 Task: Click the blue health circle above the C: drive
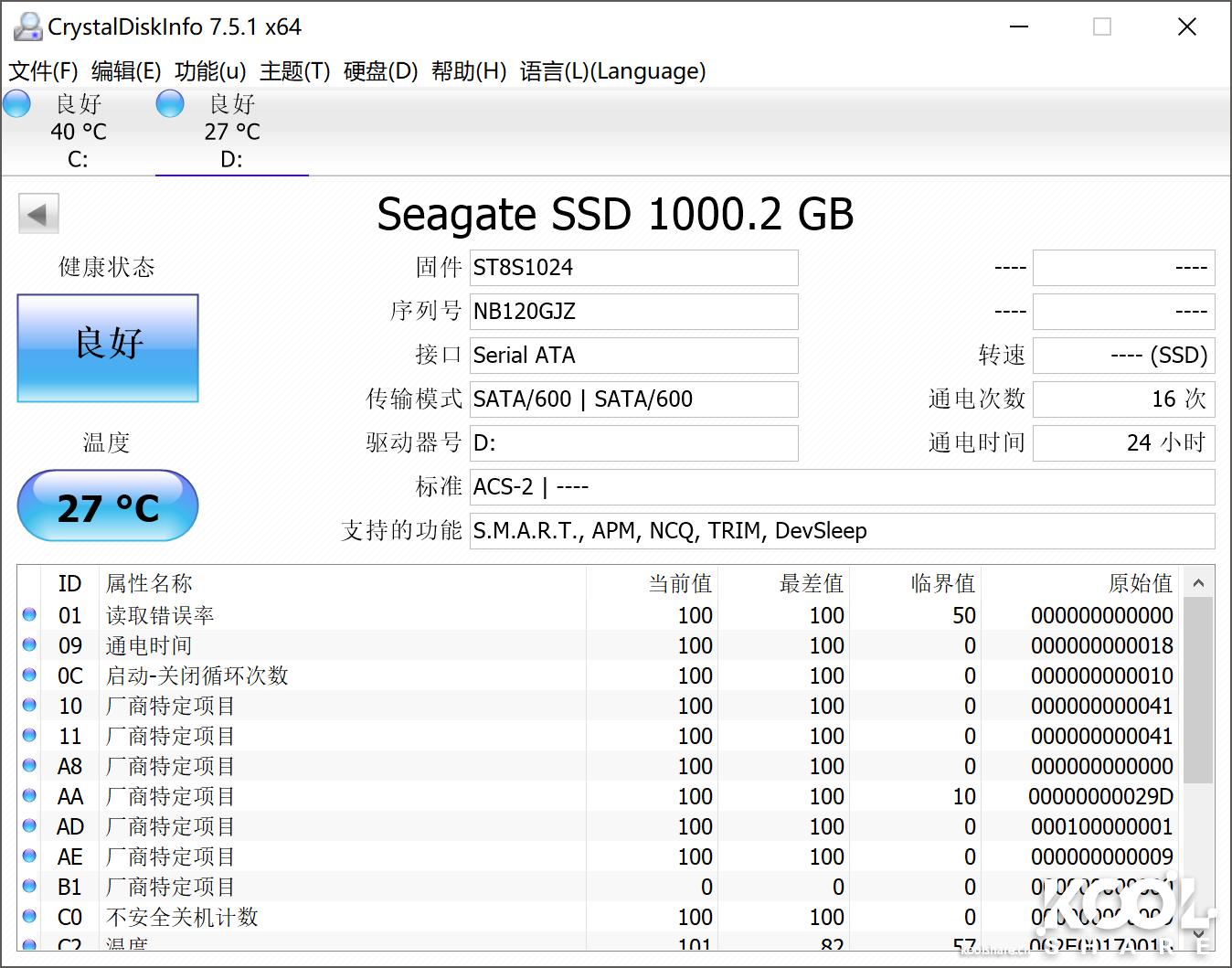(16, 103)
